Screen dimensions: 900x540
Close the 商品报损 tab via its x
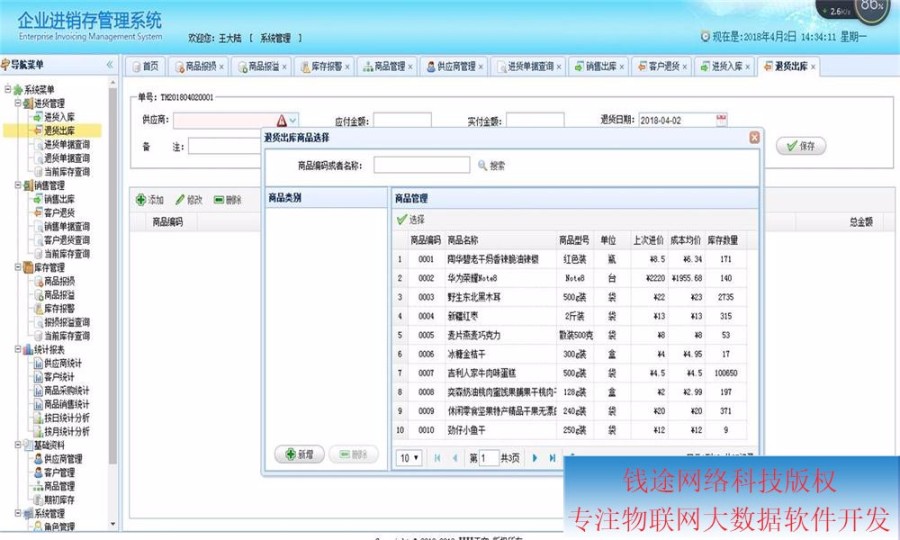222,67
